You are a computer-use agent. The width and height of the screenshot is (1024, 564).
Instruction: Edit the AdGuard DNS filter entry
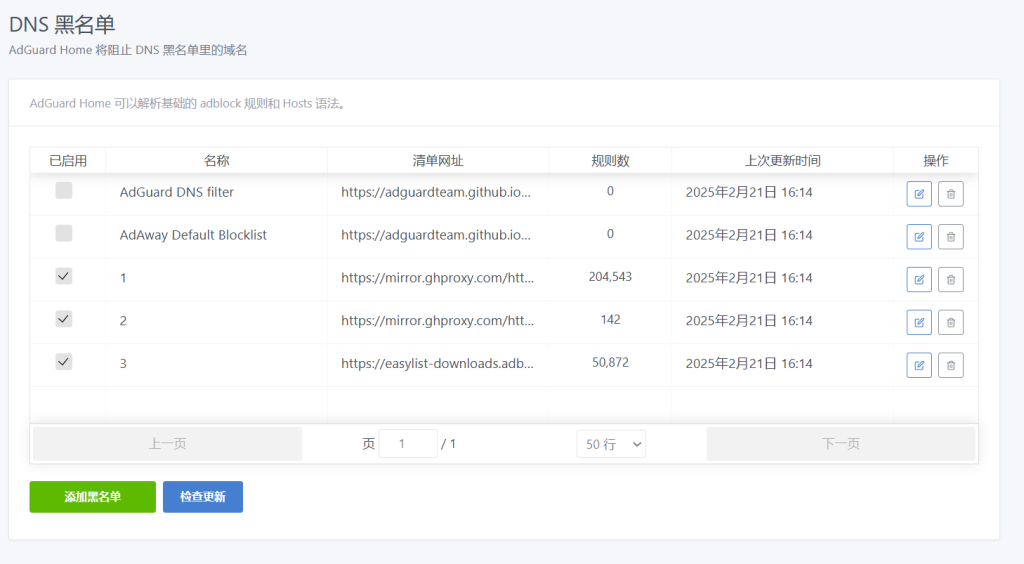click(919, 194)
